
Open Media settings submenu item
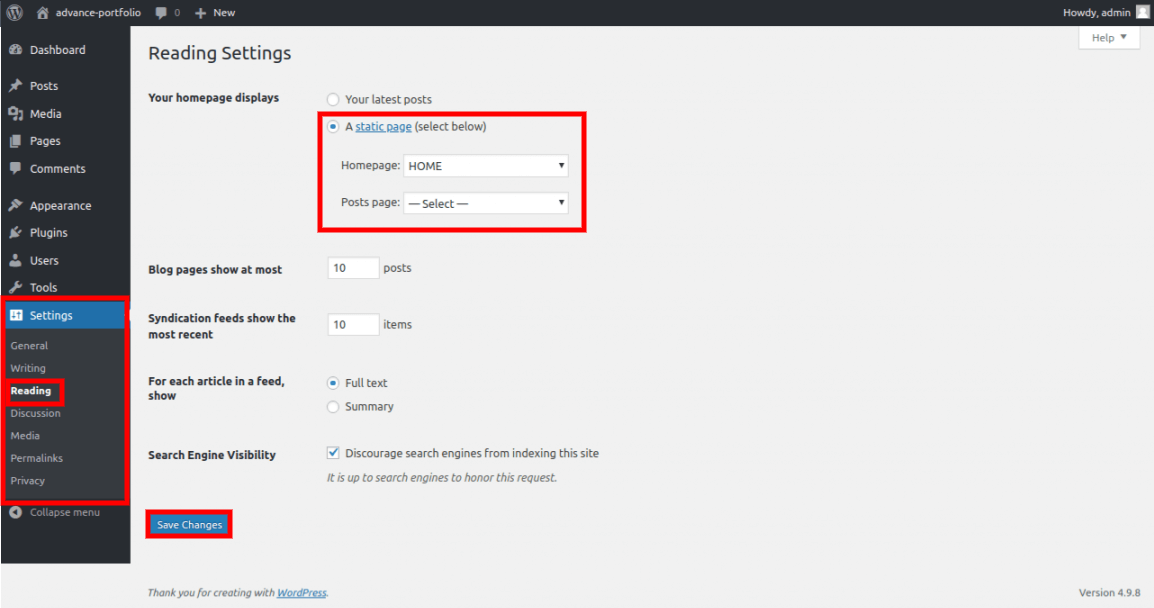pyautogui.click(x=25, y=436)
